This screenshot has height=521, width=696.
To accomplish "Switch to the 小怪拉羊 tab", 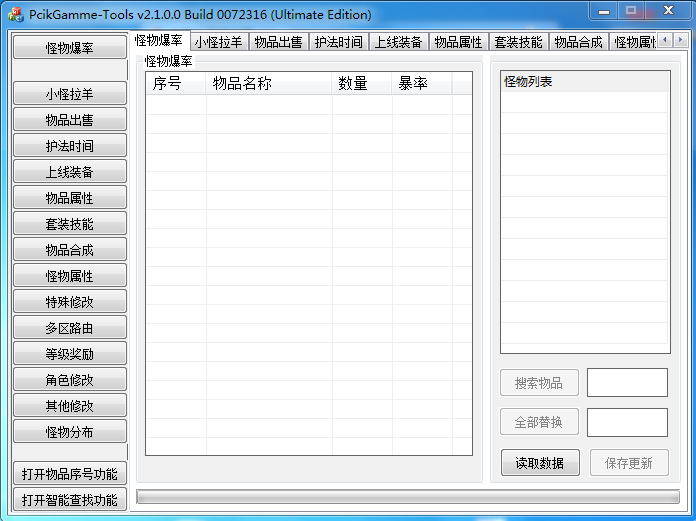I will [219, 42].
